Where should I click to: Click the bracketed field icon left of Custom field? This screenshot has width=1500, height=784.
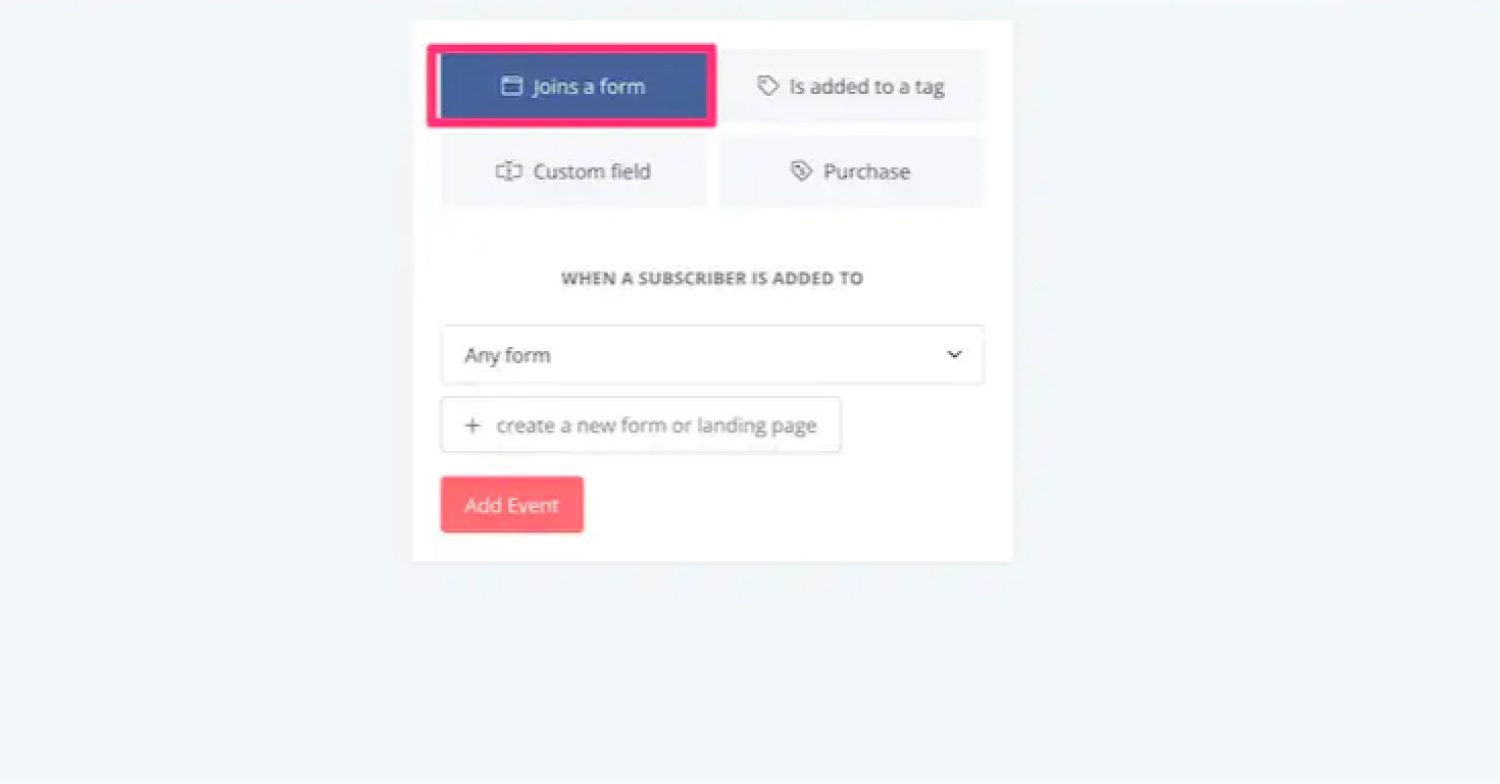click(x=510, y=171)
